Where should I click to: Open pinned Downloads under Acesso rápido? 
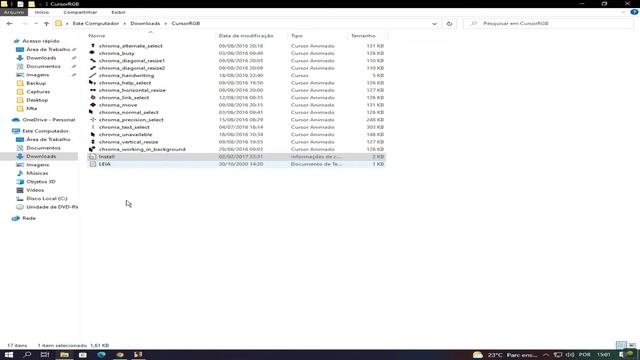(x=41, y=58)
